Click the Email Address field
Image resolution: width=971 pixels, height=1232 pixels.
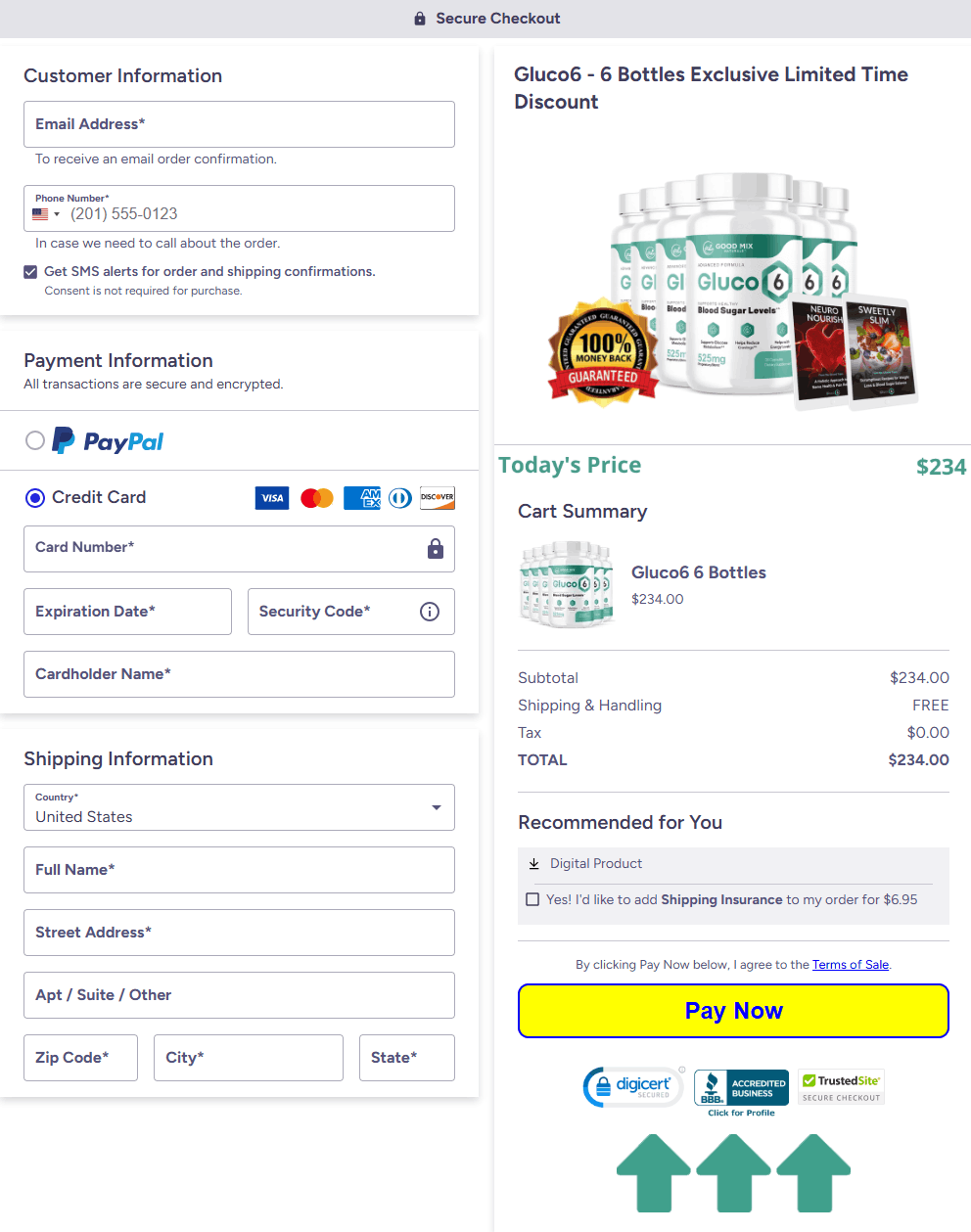[239, 124]
